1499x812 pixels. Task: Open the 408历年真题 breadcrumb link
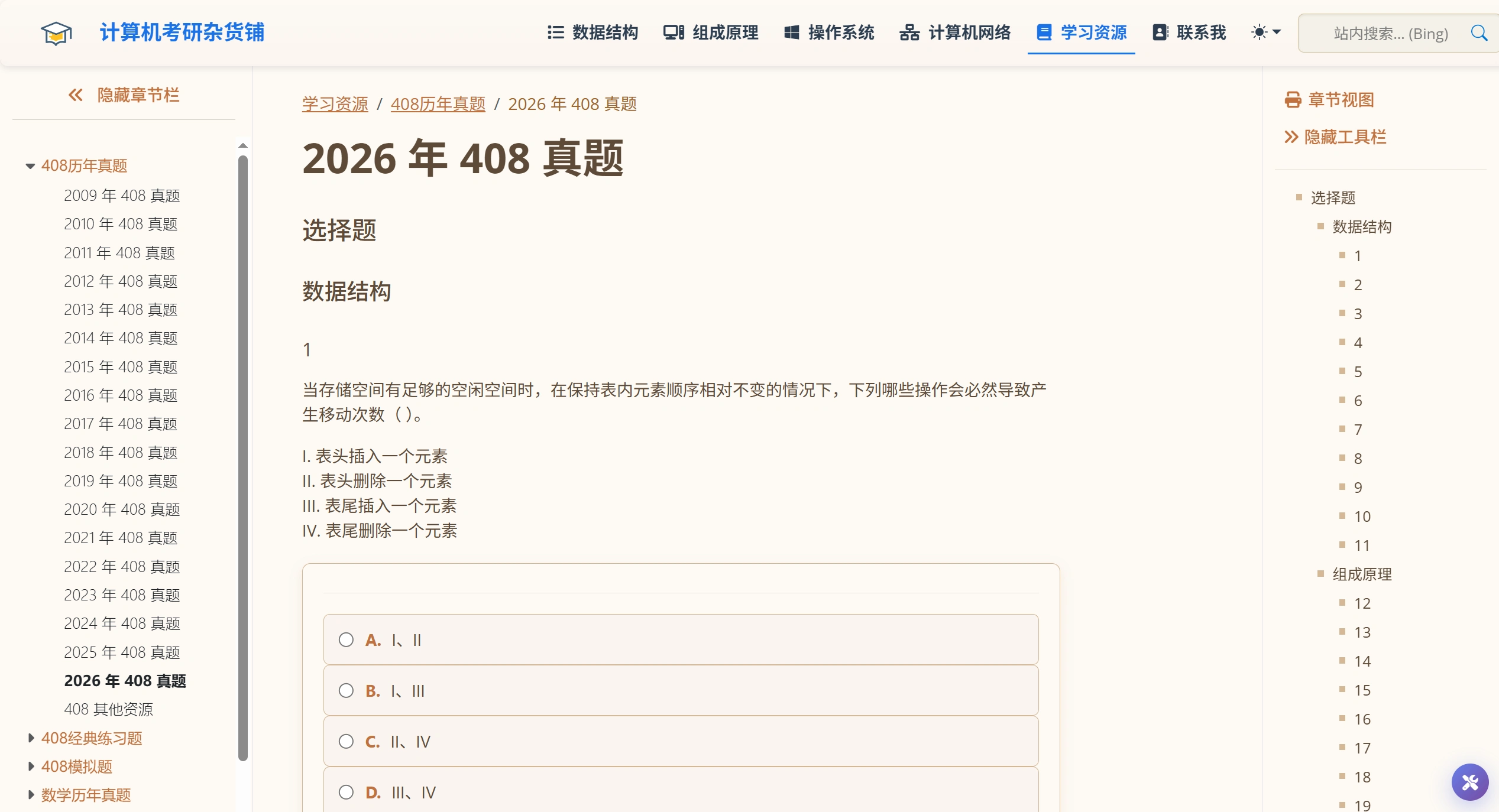click(438, 104)
